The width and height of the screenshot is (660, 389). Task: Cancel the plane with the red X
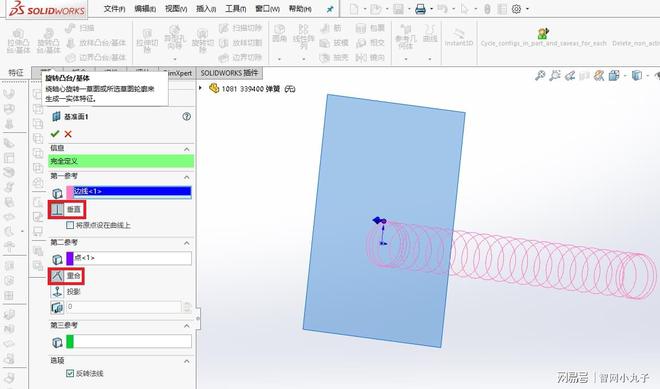pyautogui.click(x=68, y=134)
